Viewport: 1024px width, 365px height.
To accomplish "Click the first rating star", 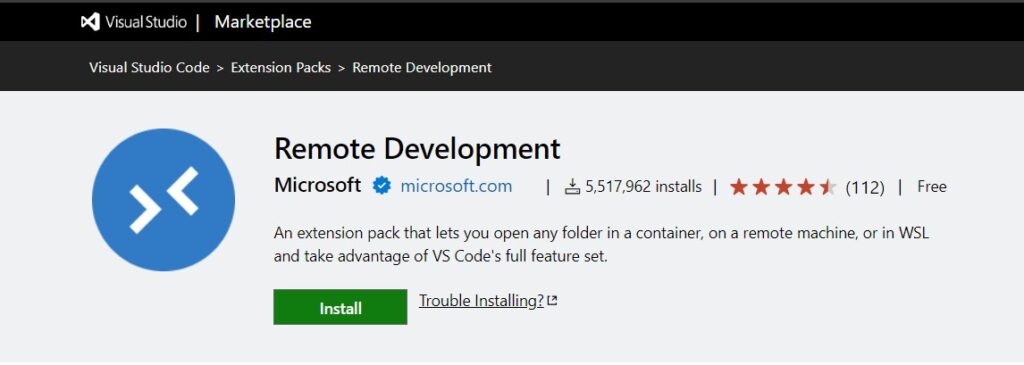I will (x=739, y=187).
